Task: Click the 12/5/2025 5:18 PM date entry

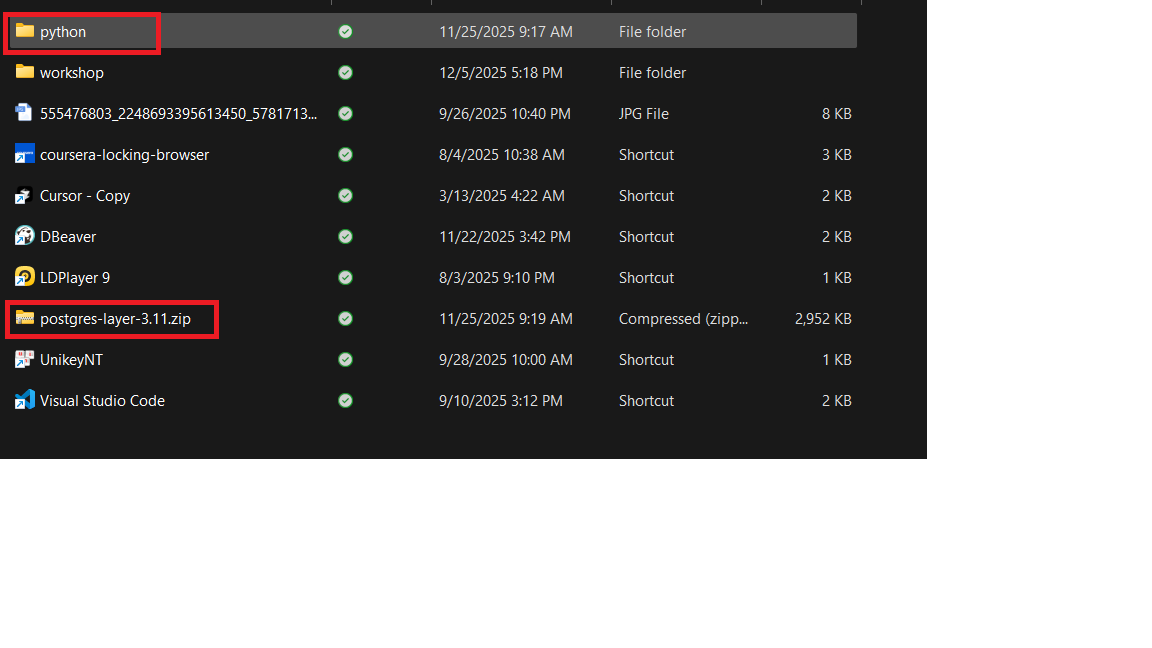Action: [501, 73]
